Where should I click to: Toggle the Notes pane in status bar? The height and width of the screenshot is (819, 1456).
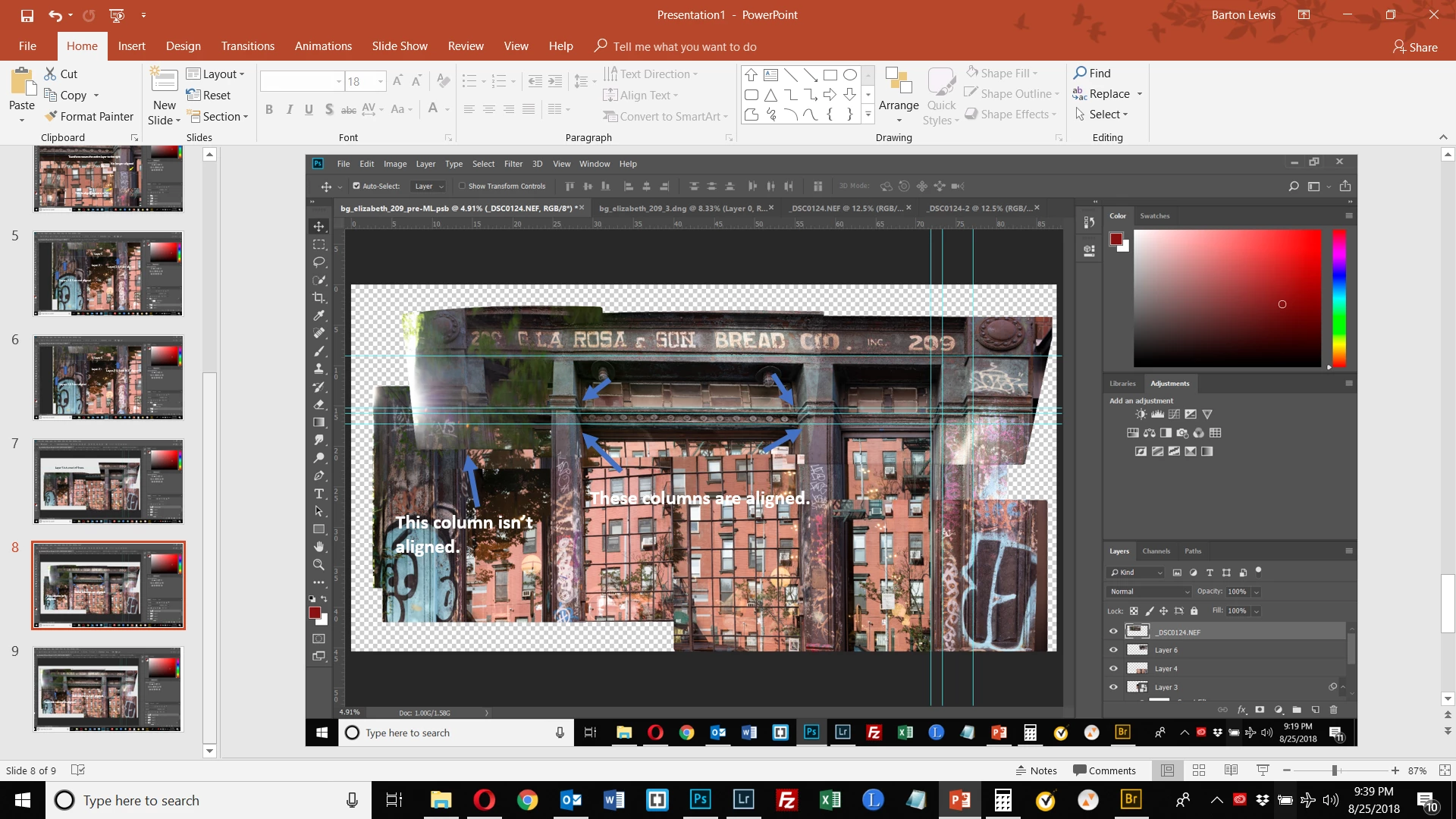pos(1036,770)
